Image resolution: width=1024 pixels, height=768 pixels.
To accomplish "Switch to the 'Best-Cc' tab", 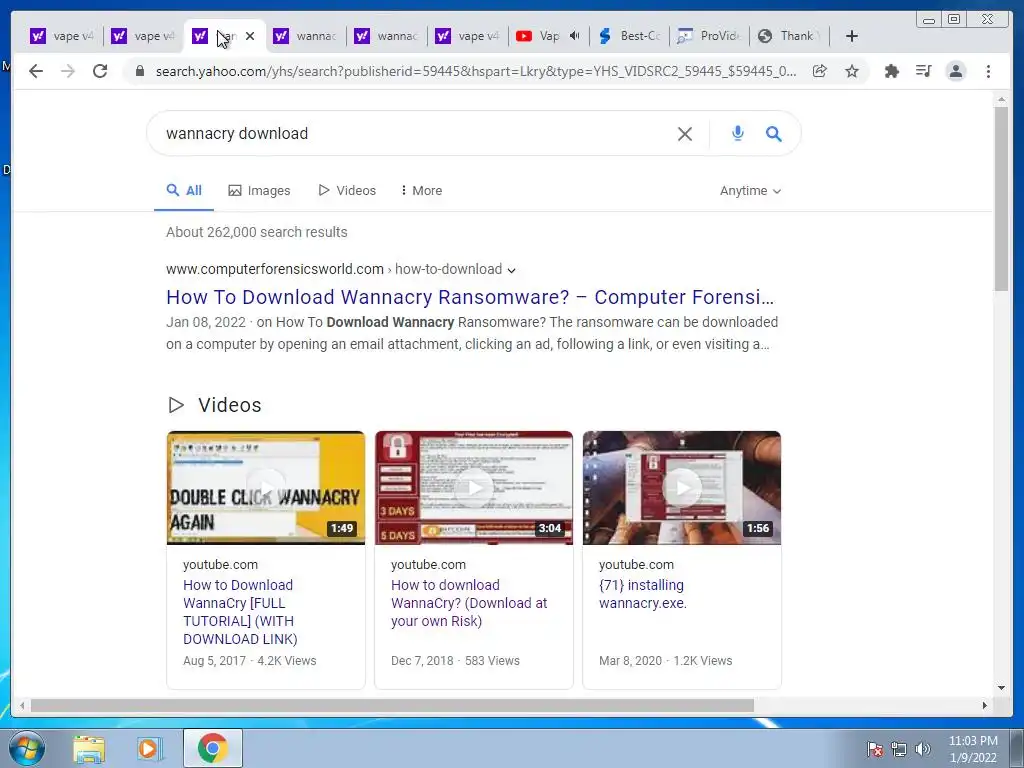I will pos(630,36).
